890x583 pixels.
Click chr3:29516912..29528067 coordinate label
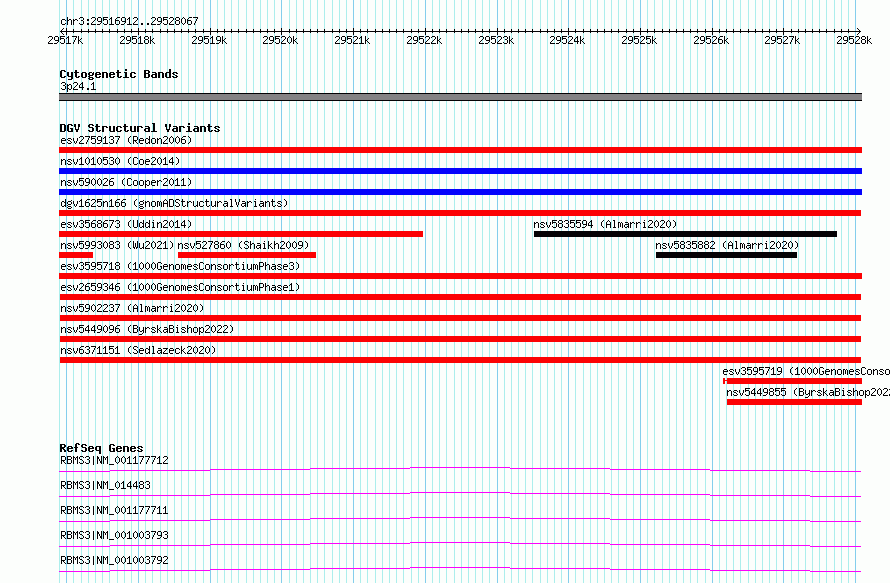[129, 21]
